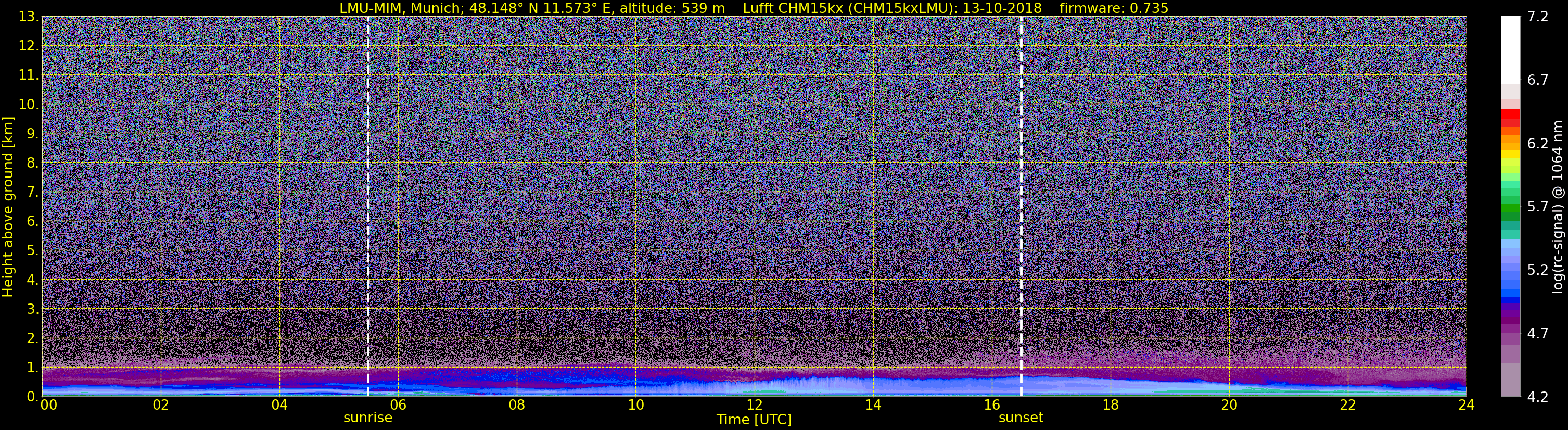Click the white dashed sunset line
1568x430 pixels.
[1021, 207]
